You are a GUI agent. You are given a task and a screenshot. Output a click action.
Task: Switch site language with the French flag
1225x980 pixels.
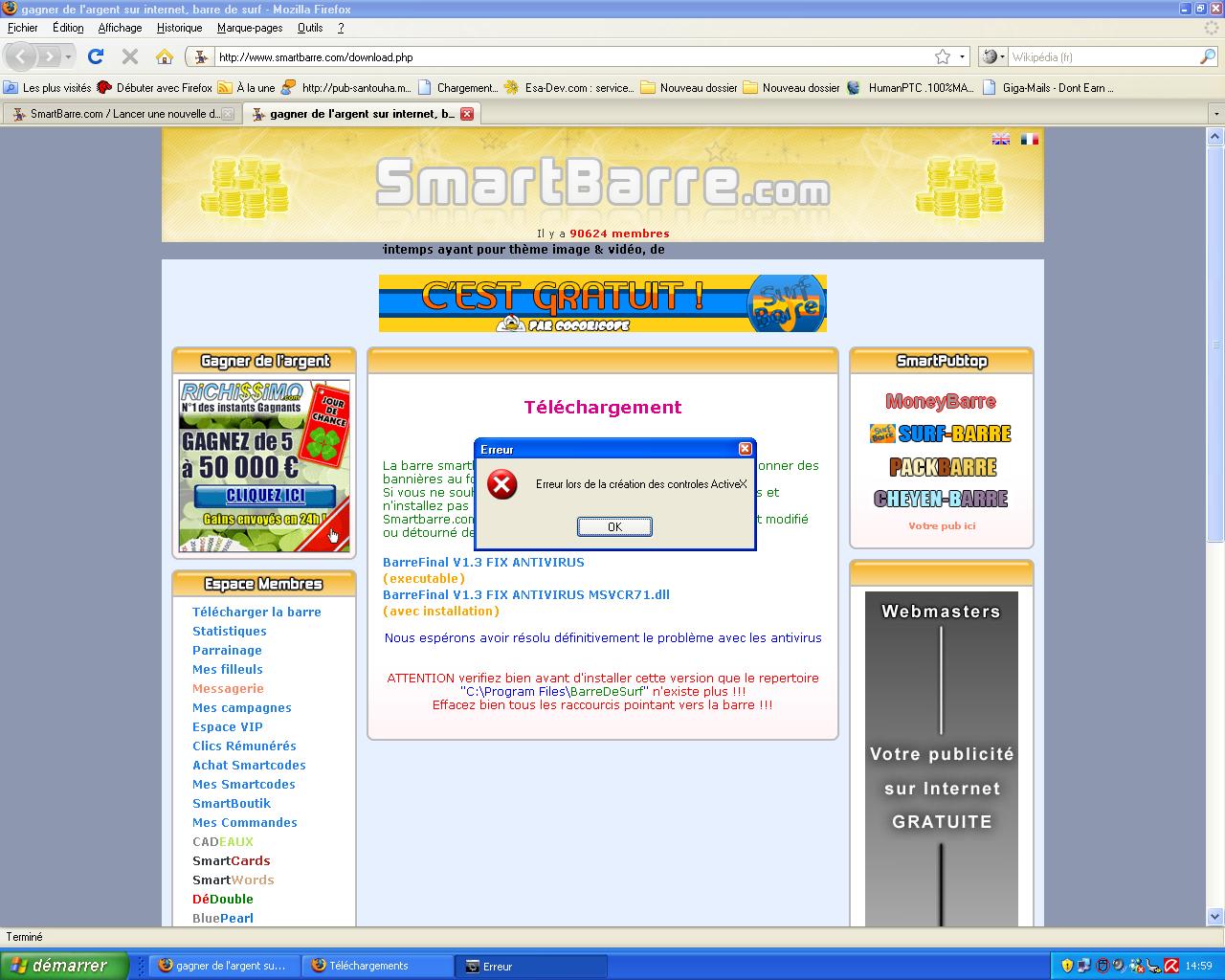pos(1029,139)
